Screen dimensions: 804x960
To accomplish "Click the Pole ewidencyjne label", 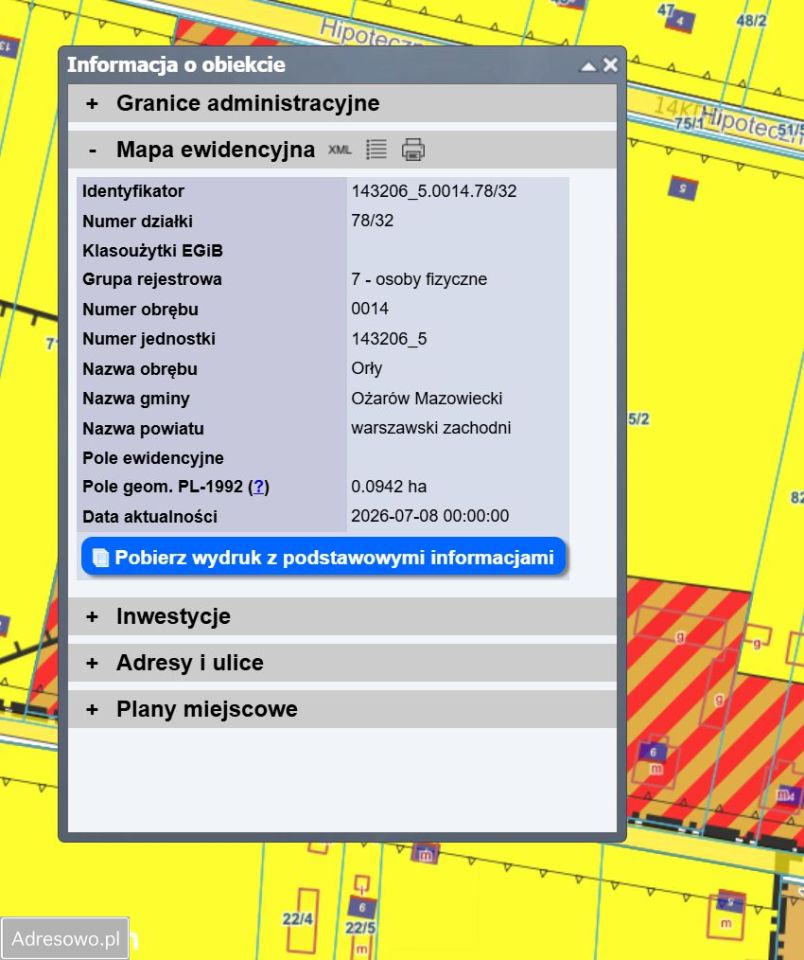I will point(153,458).
